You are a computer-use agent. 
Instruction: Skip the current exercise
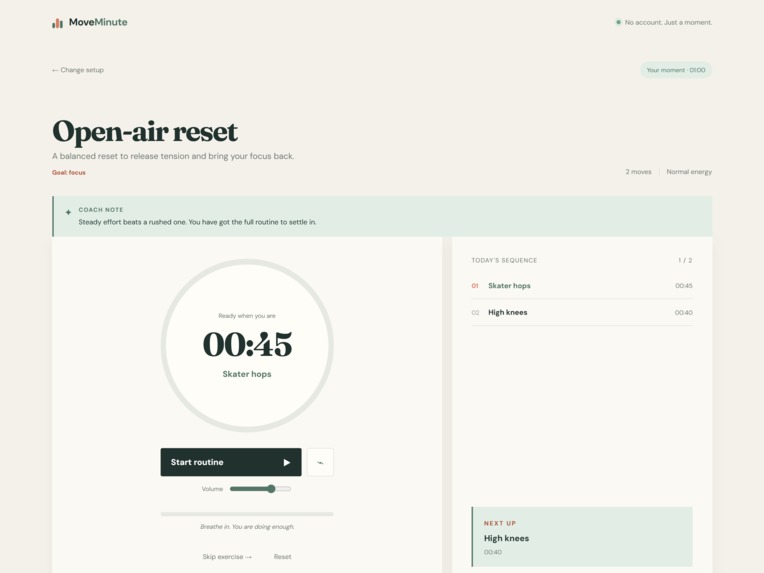click(x=227, y=556)
